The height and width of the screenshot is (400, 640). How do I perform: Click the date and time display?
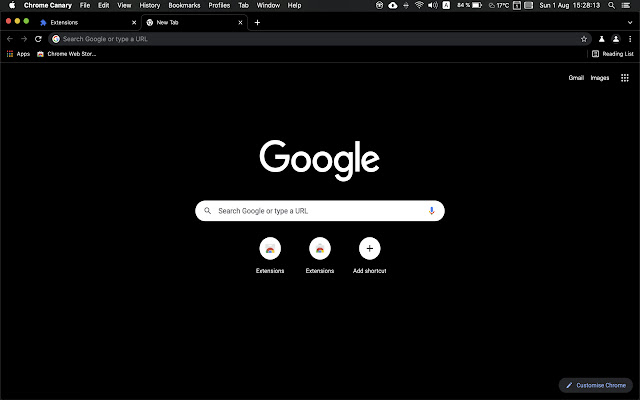569,5
